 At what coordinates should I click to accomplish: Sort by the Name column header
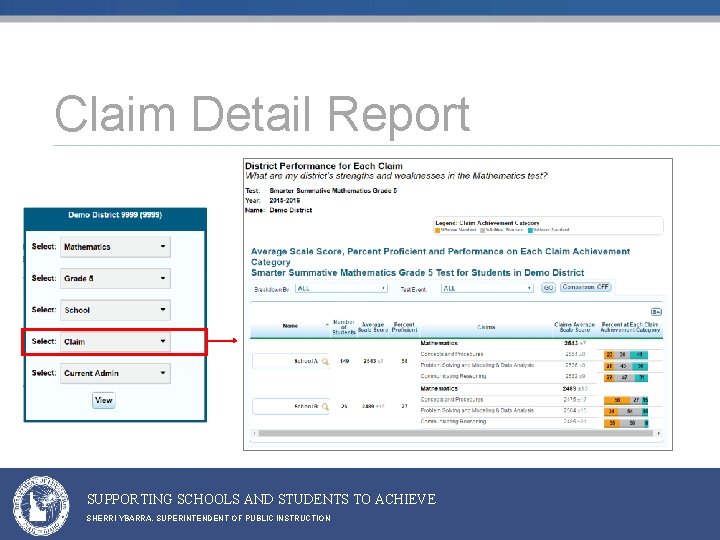(290, 326)
